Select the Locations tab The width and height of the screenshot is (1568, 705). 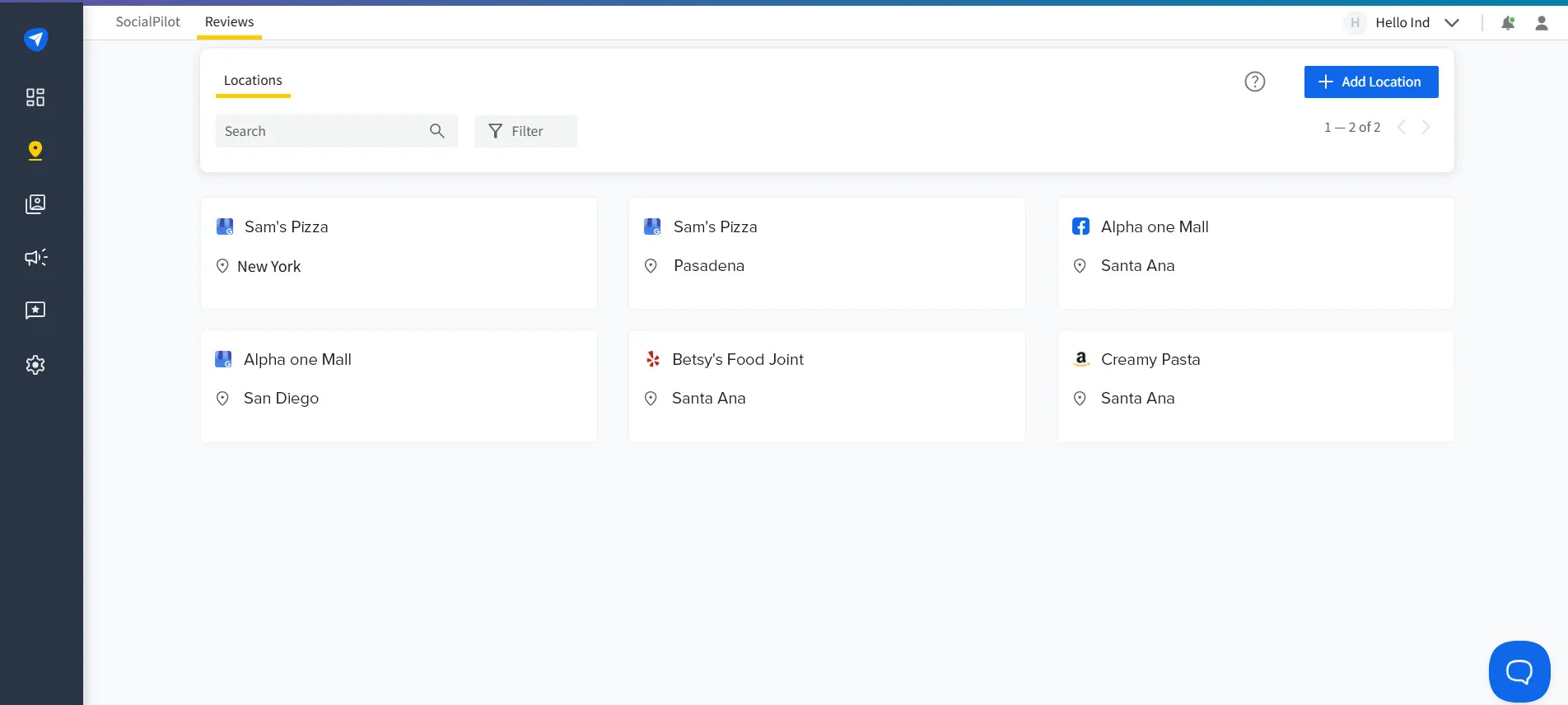click(253, 81)
